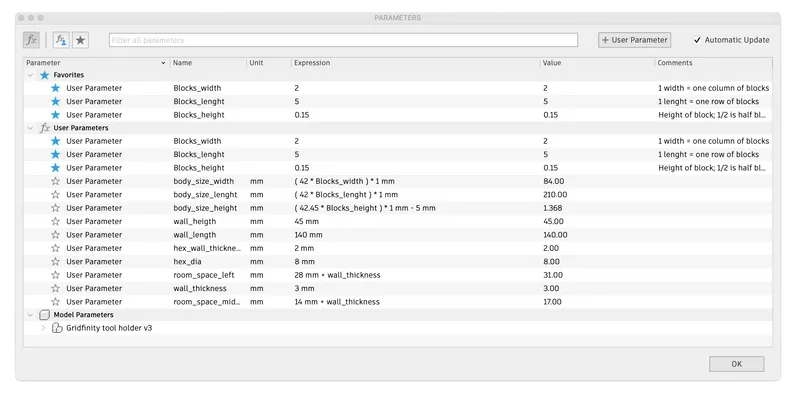Select the expression 28 mm + wall_thickness
The image size is (800, 397).
(337, 275)
